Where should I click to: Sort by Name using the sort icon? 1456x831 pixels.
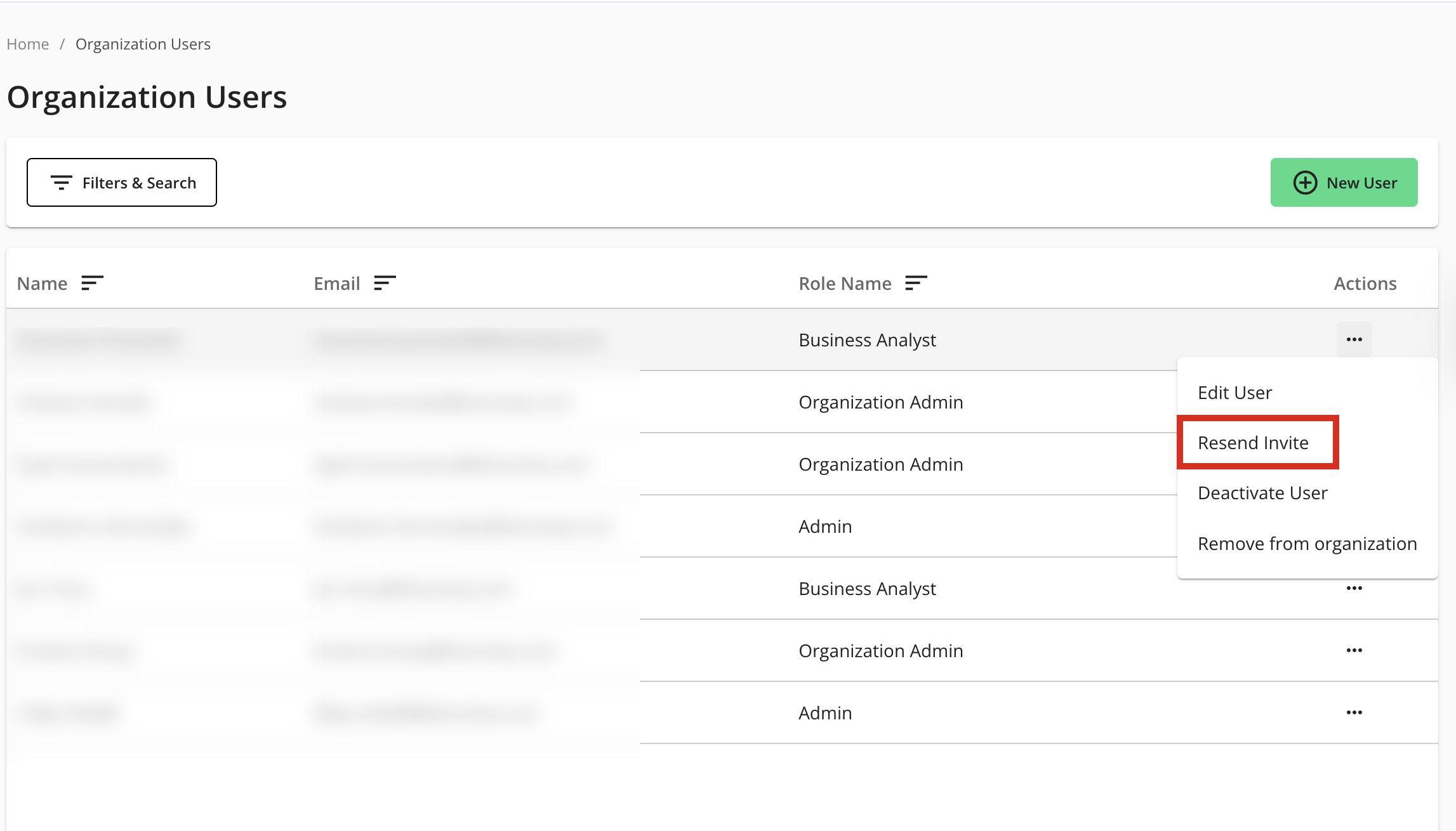(92, 283)
